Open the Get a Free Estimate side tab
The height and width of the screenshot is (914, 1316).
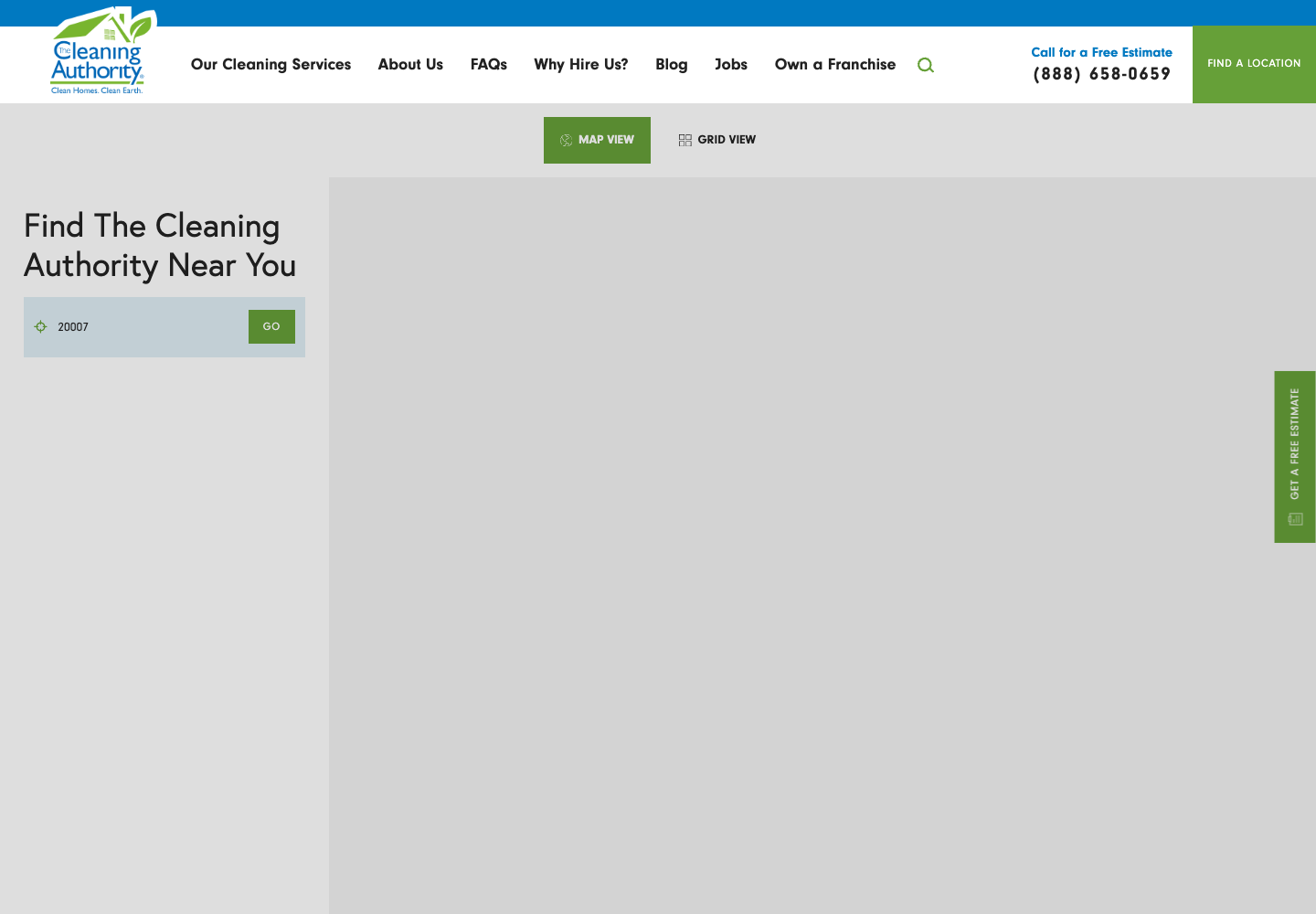(1295, 457)
